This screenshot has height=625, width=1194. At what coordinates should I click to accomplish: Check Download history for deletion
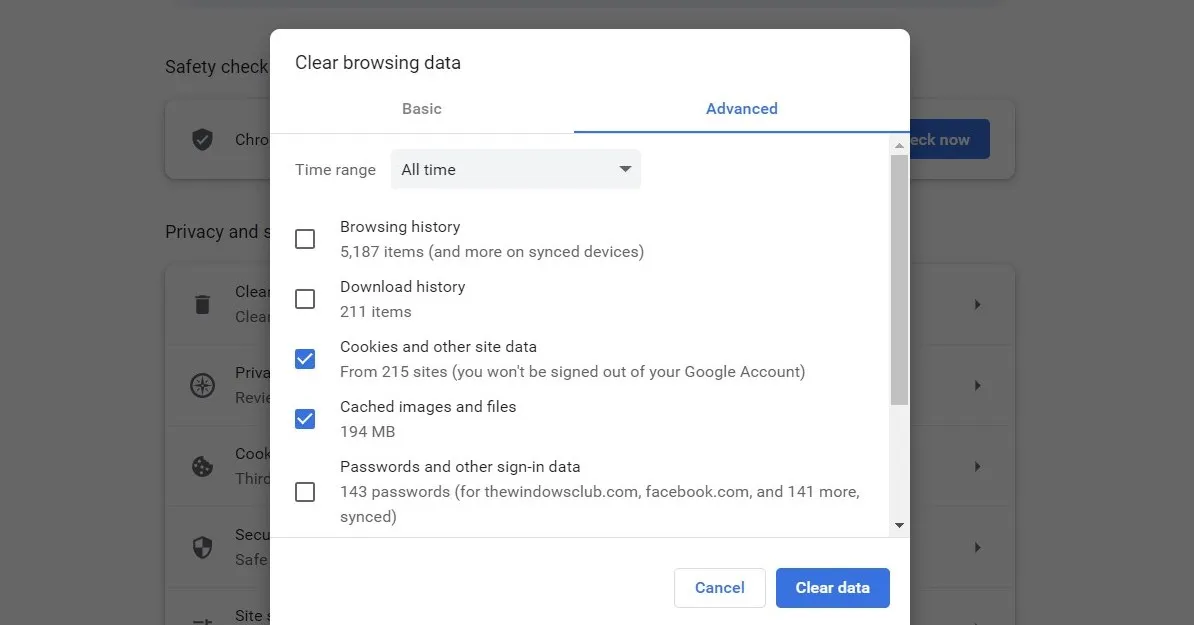(305, 298)
